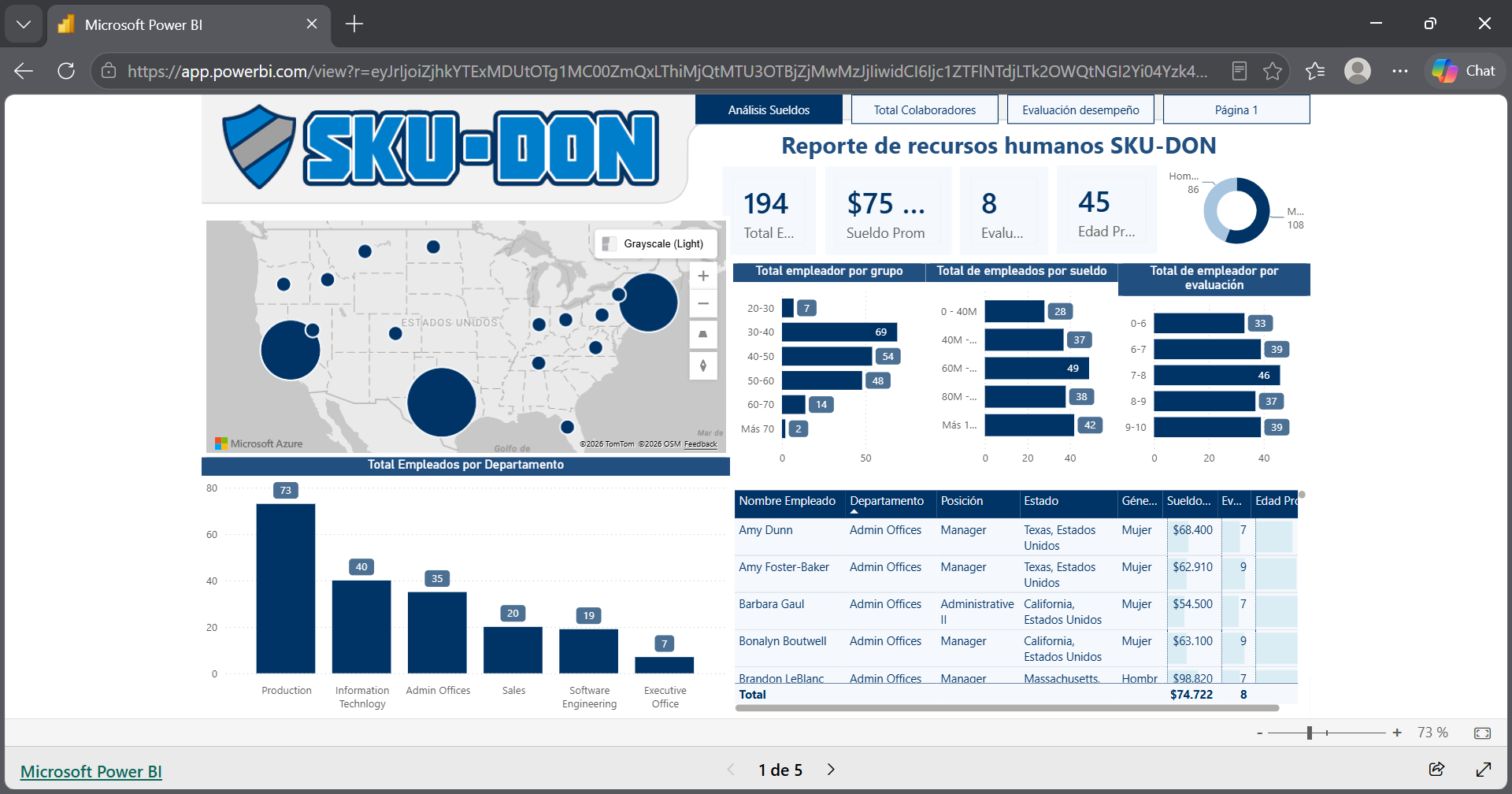This screenshot has height=794, width=1512.
Task: Open the browser tab search dropdown
Action: point(24,24)
